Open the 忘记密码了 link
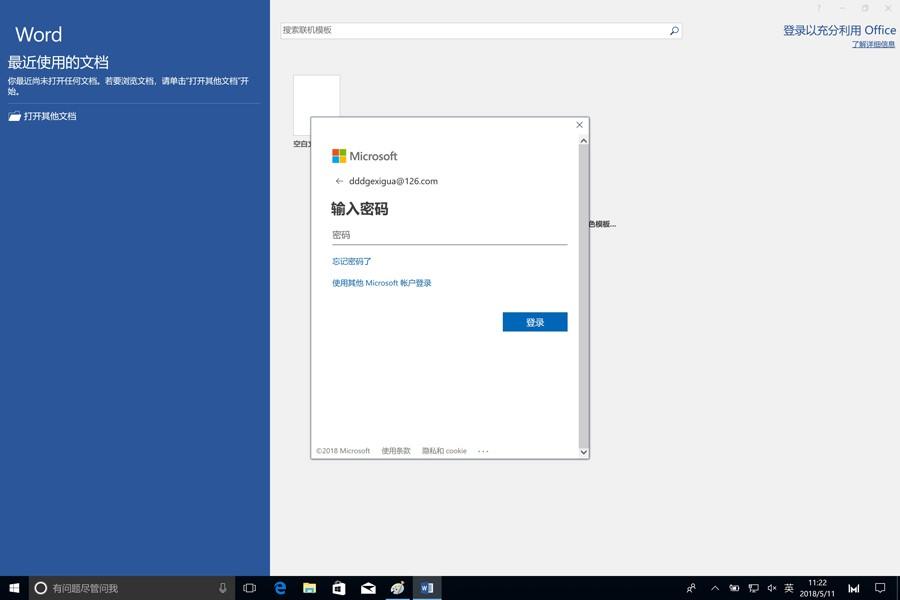Screen dimensions: 900x600 point(351,261)
